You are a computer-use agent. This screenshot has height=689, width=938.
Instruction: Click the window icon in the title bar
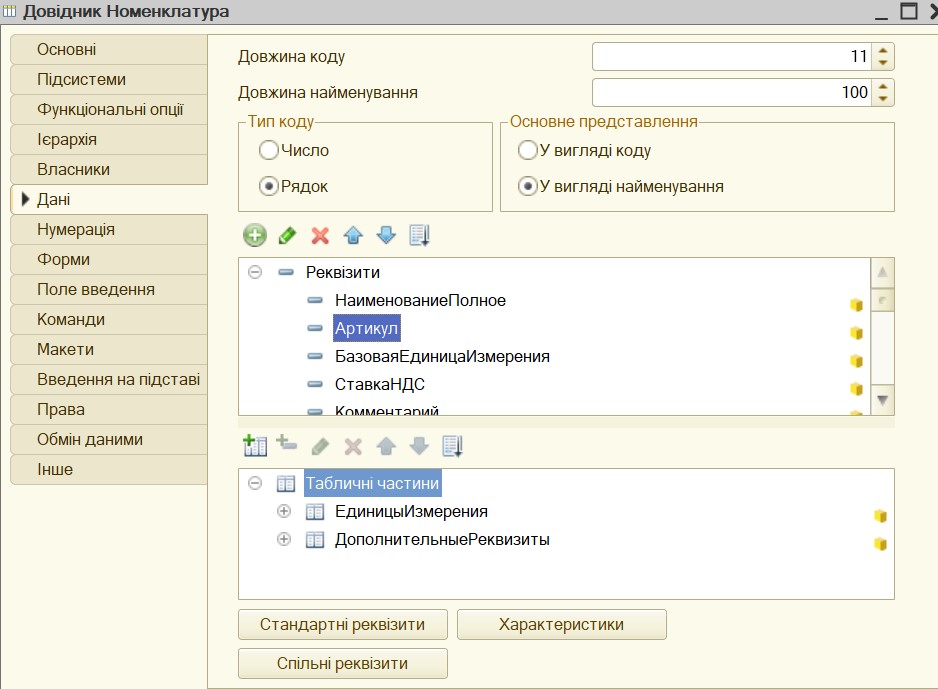click(x=10, y=11)
